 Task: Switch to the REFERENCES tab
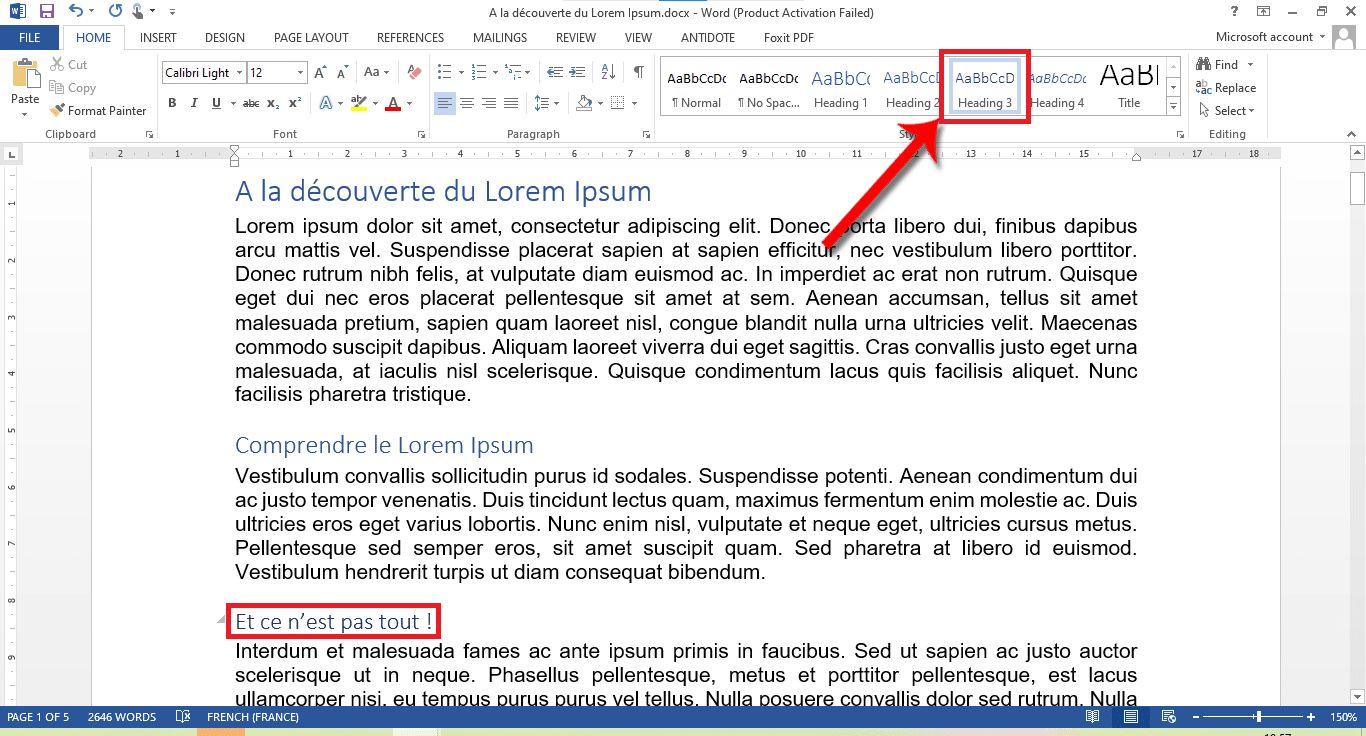click(410, 38)
